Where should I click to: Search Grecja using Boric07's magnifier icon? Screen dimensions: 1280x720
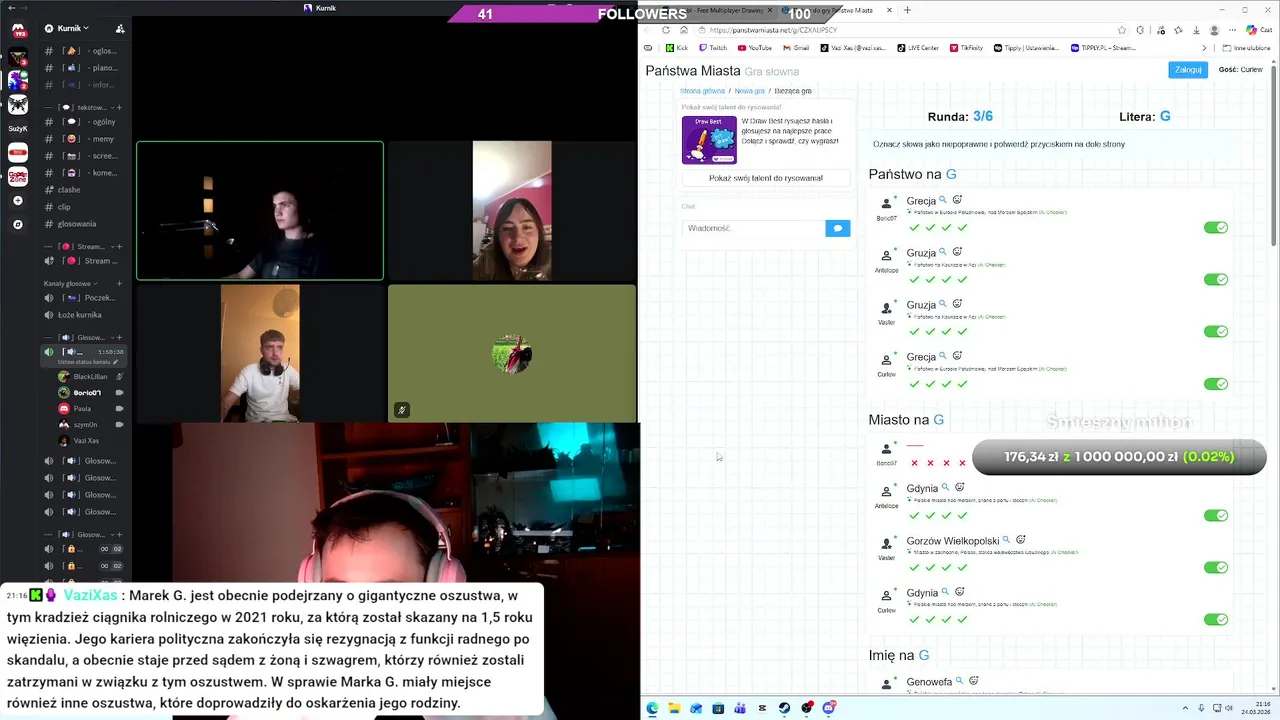tap(943, 200)
